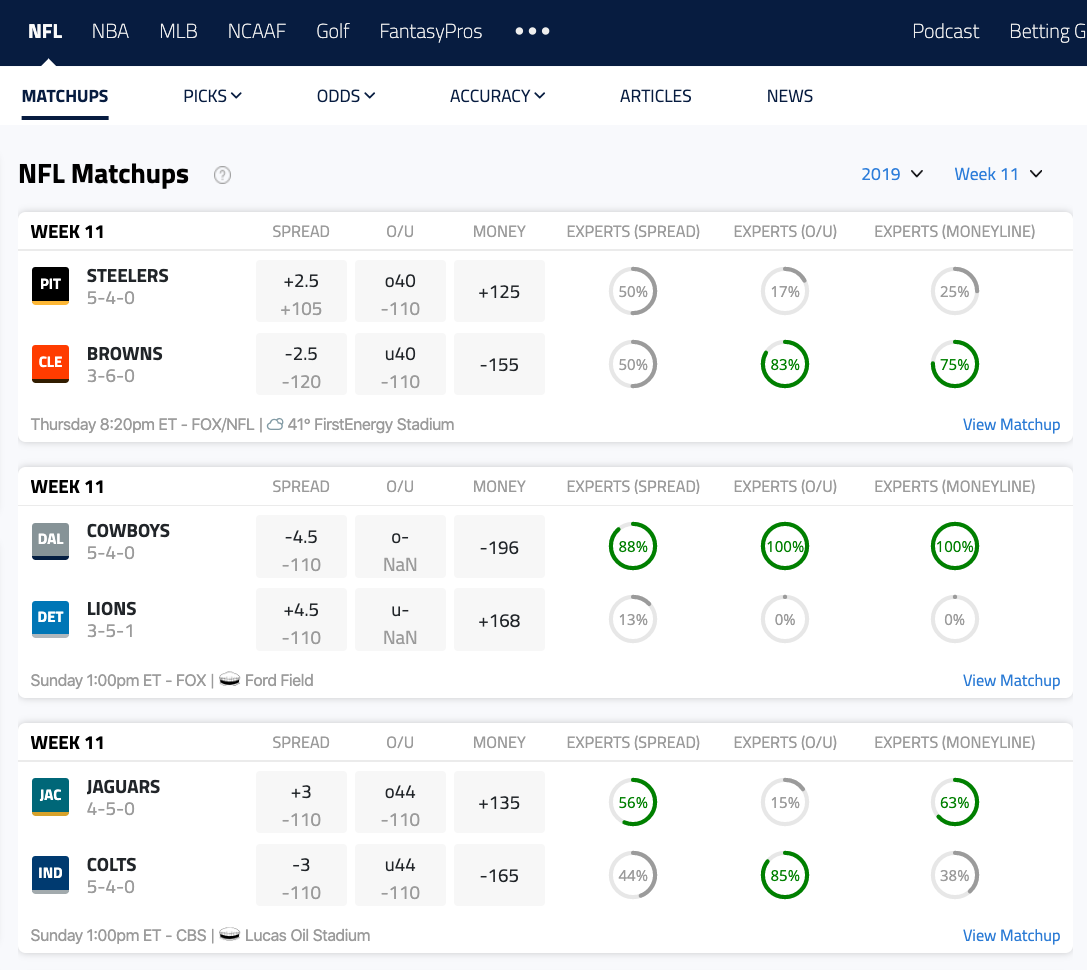Open FantasyPros link in navigation
Viewport: 1087px width, 970px height.
[431, 31]
